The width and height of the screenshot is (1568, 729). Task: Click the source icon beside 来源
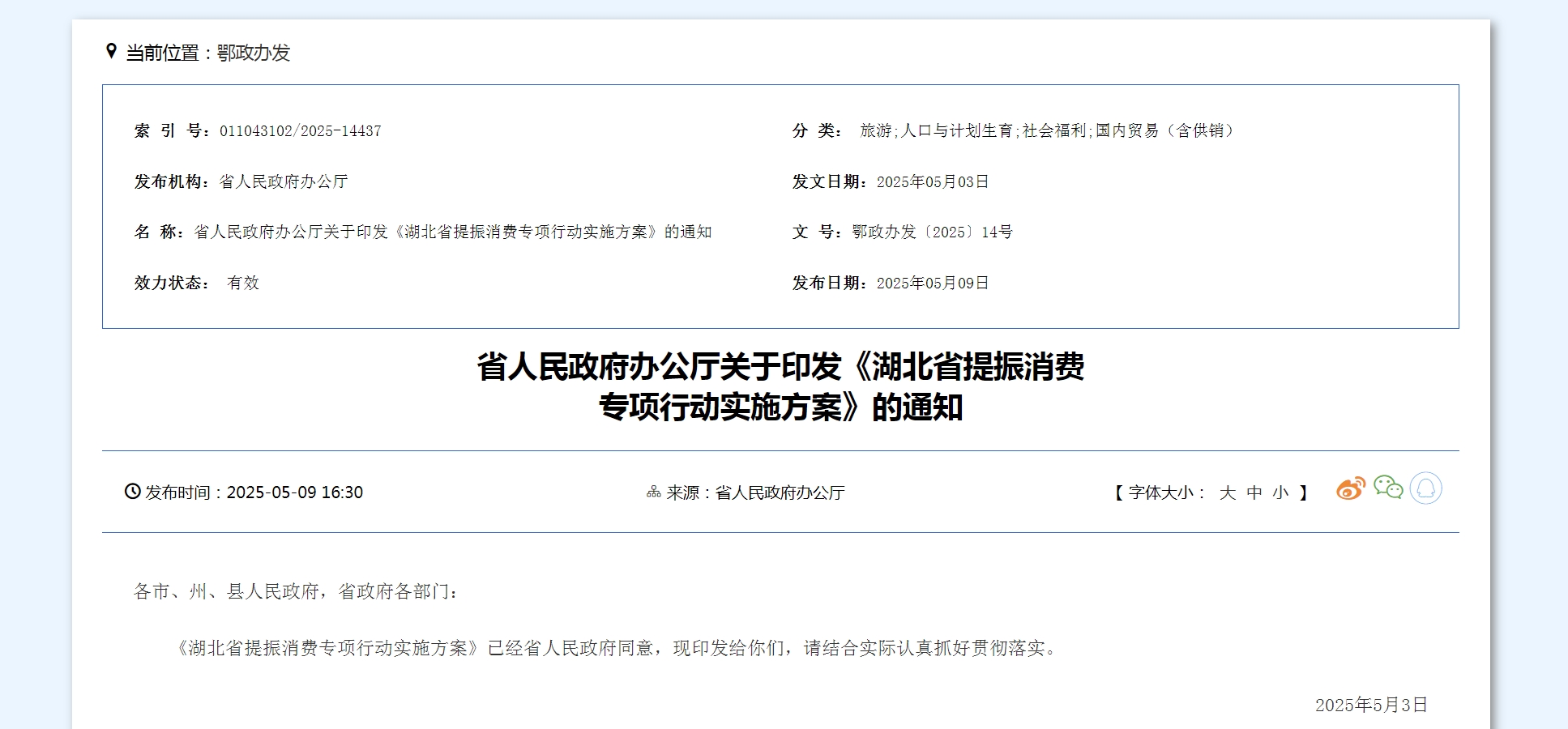pos(653,492)
